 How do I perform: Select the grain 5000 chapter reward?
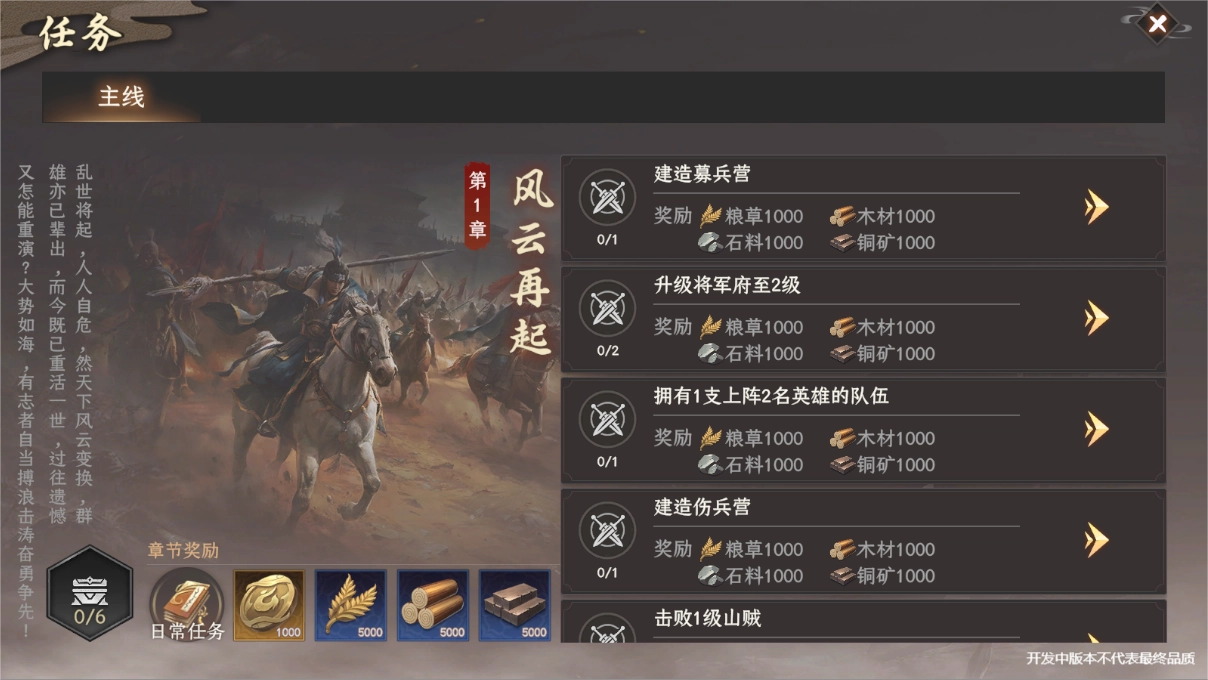[x=351, y=605]
